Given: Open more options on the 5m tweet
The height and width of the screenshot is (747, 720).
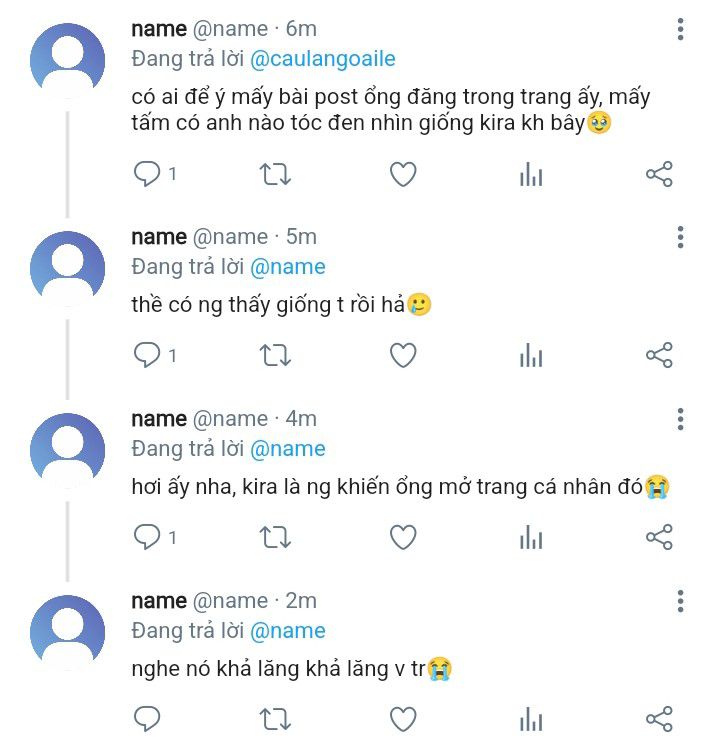Looking at the screenshot, I should [680, 237].
